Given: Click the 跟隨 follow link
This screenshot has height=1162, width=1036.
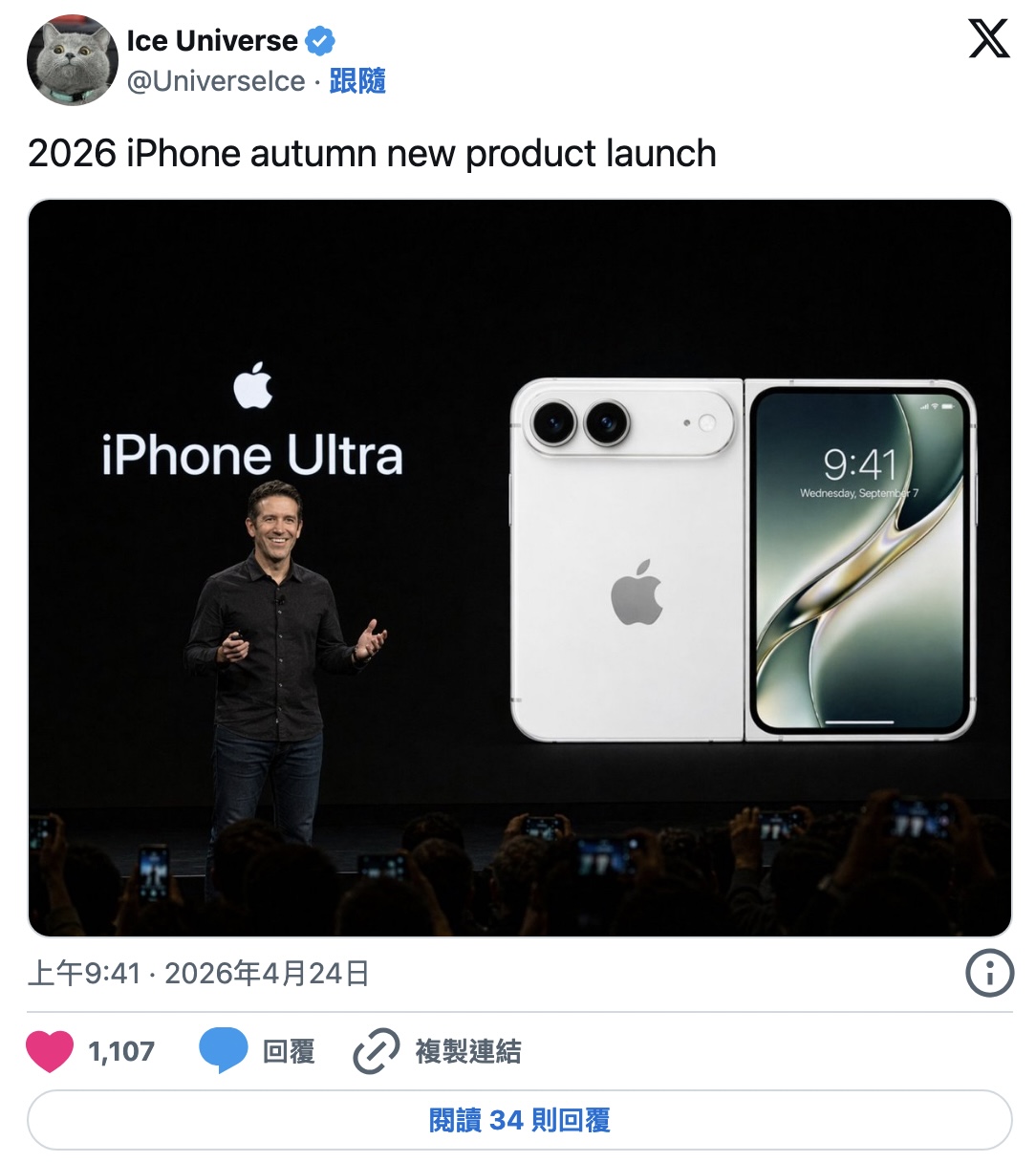Looking at the screenshot, I should (357, 81).
